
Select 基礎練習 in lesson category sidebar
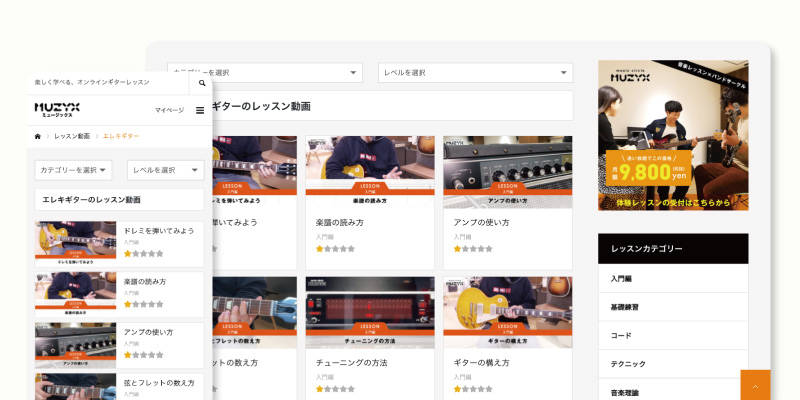click(673, 307)
